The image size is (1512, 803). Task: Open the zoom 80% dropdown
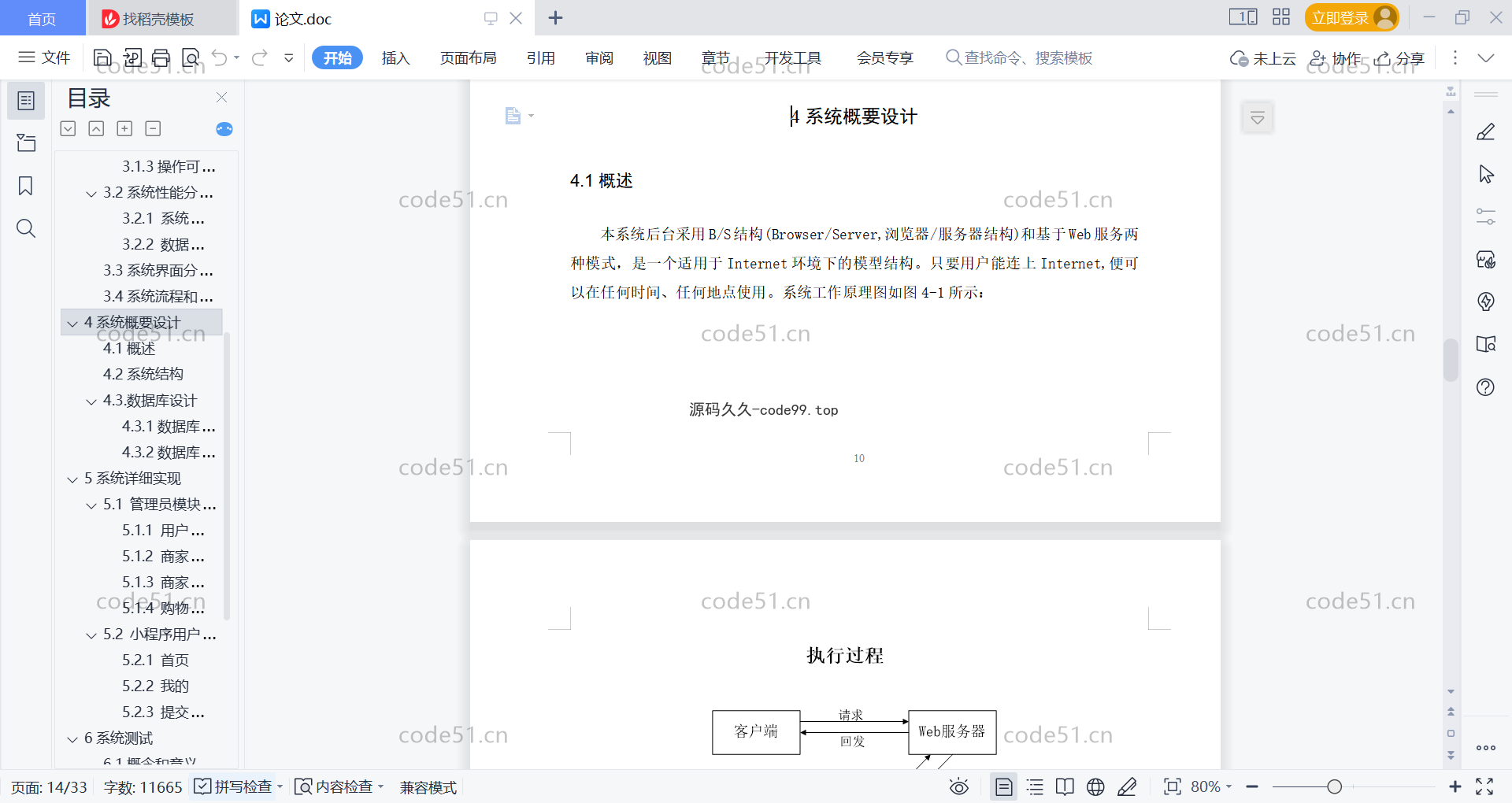pos(1211,786)
